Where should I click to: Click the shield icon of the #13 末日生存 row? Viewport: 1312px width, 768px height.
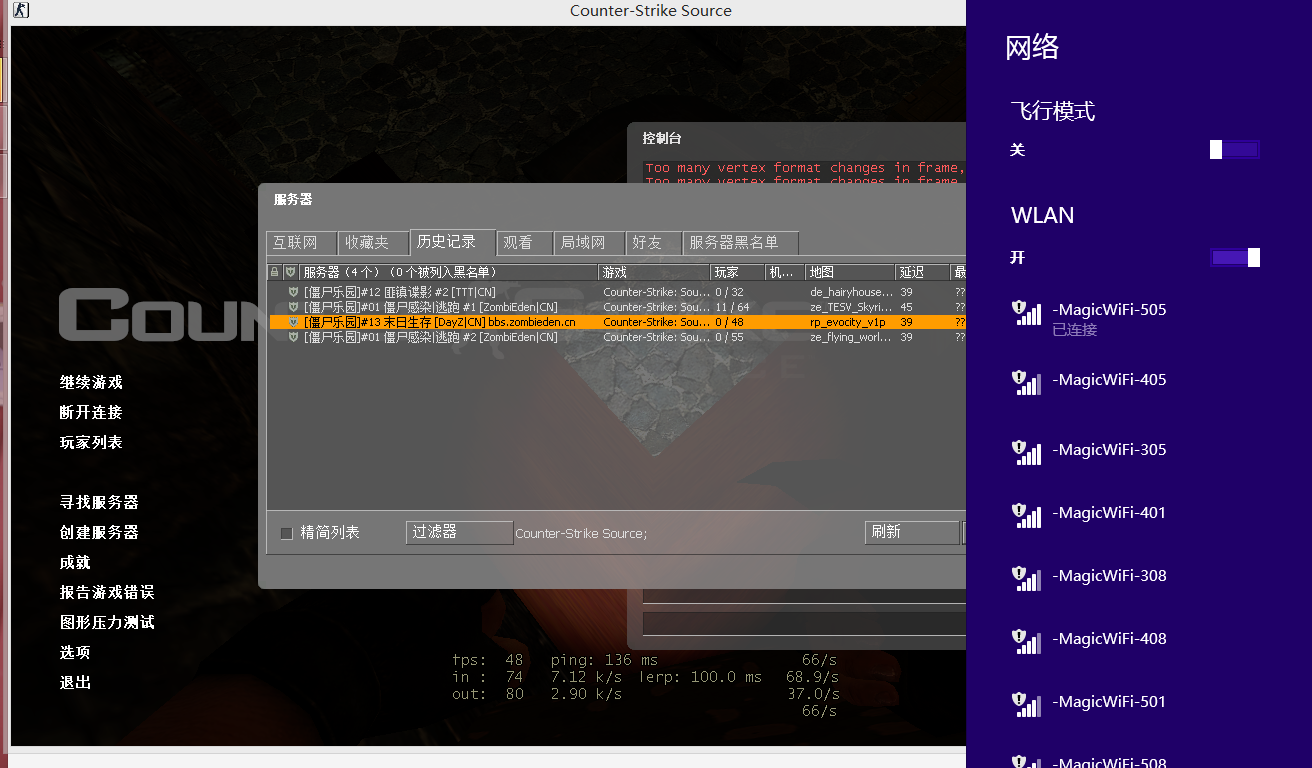[293, 322]
